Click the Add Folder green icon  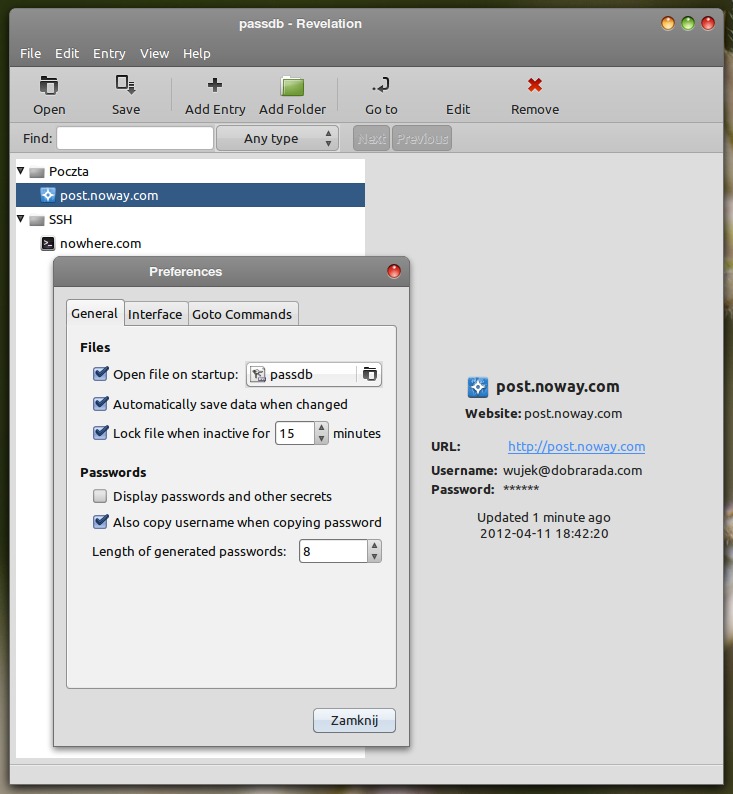pyautogui.click(x=292, y=86)
